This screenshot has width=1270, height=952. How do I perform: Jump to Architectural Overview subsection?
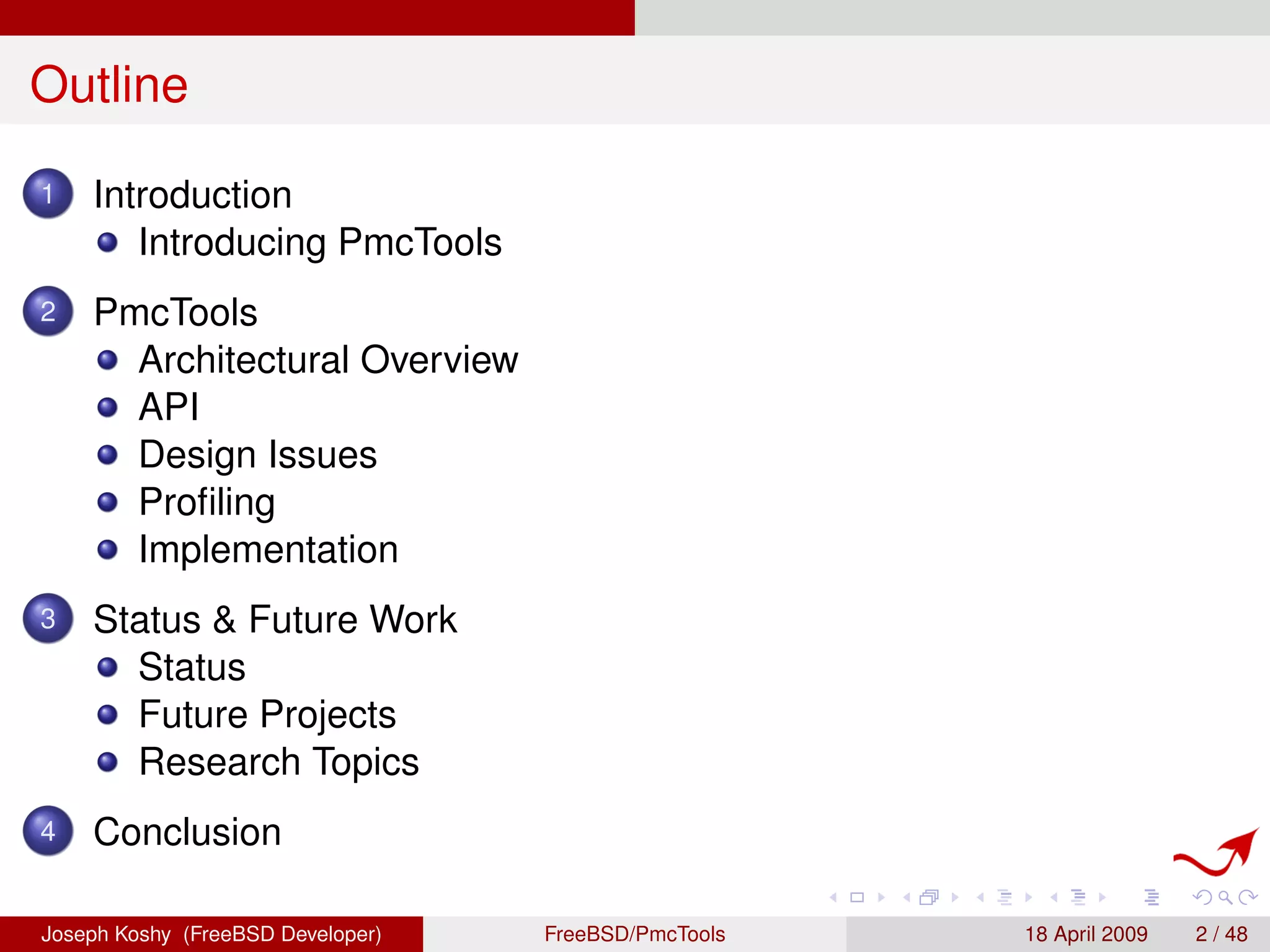(x=328, y=359)
